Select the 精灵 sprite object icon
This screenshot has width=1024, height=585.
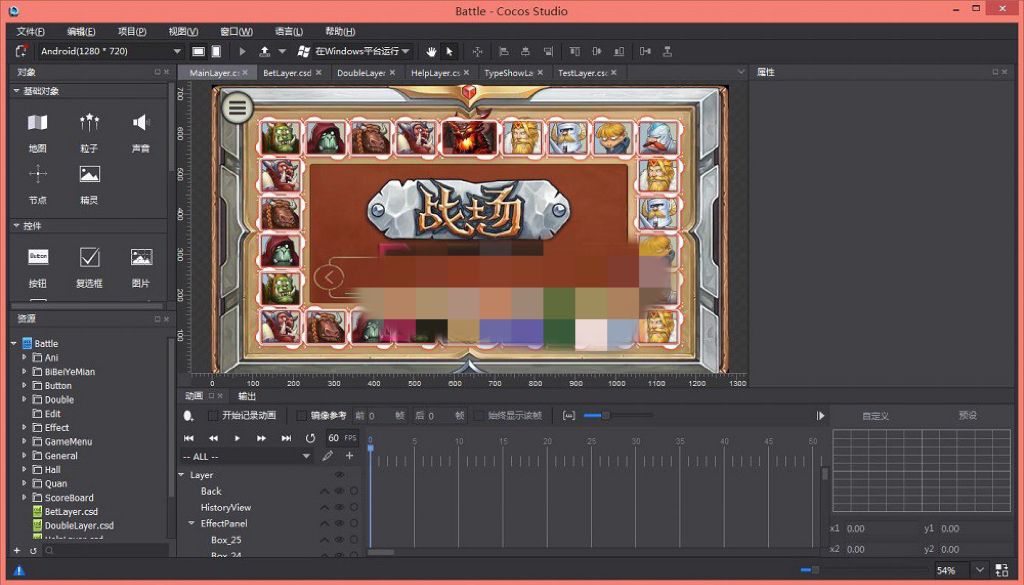pyautogui.click(x=89, y=174)
